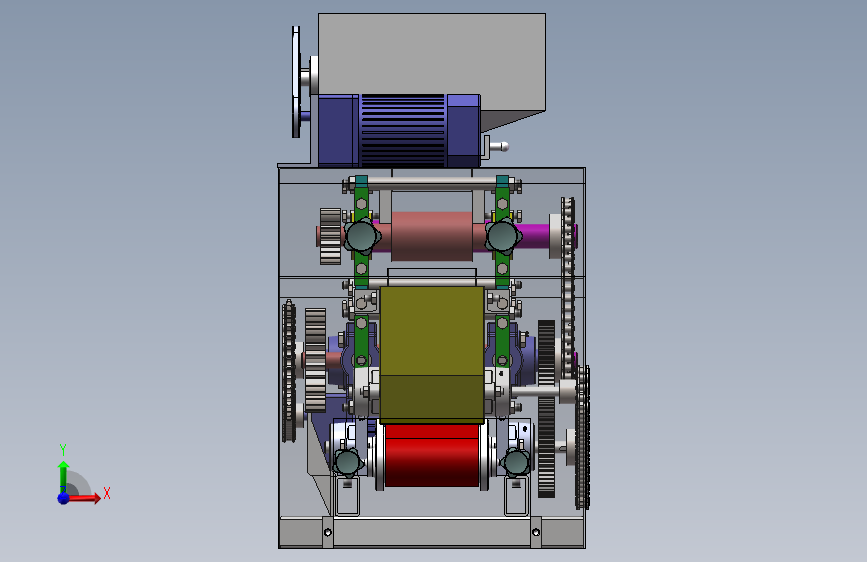Select the upper-left star knob
Image resolution: width=867 pixels, height=562 pixels.
362,236
